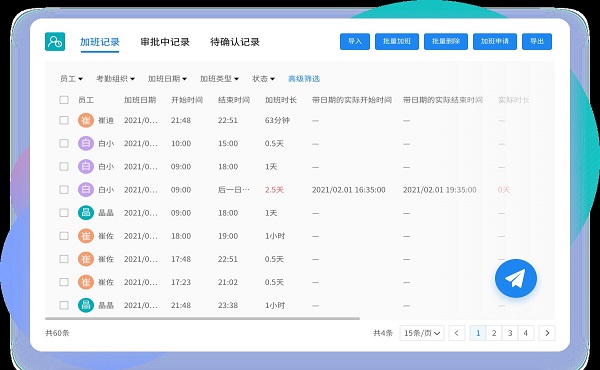Go to page 4

526,333
